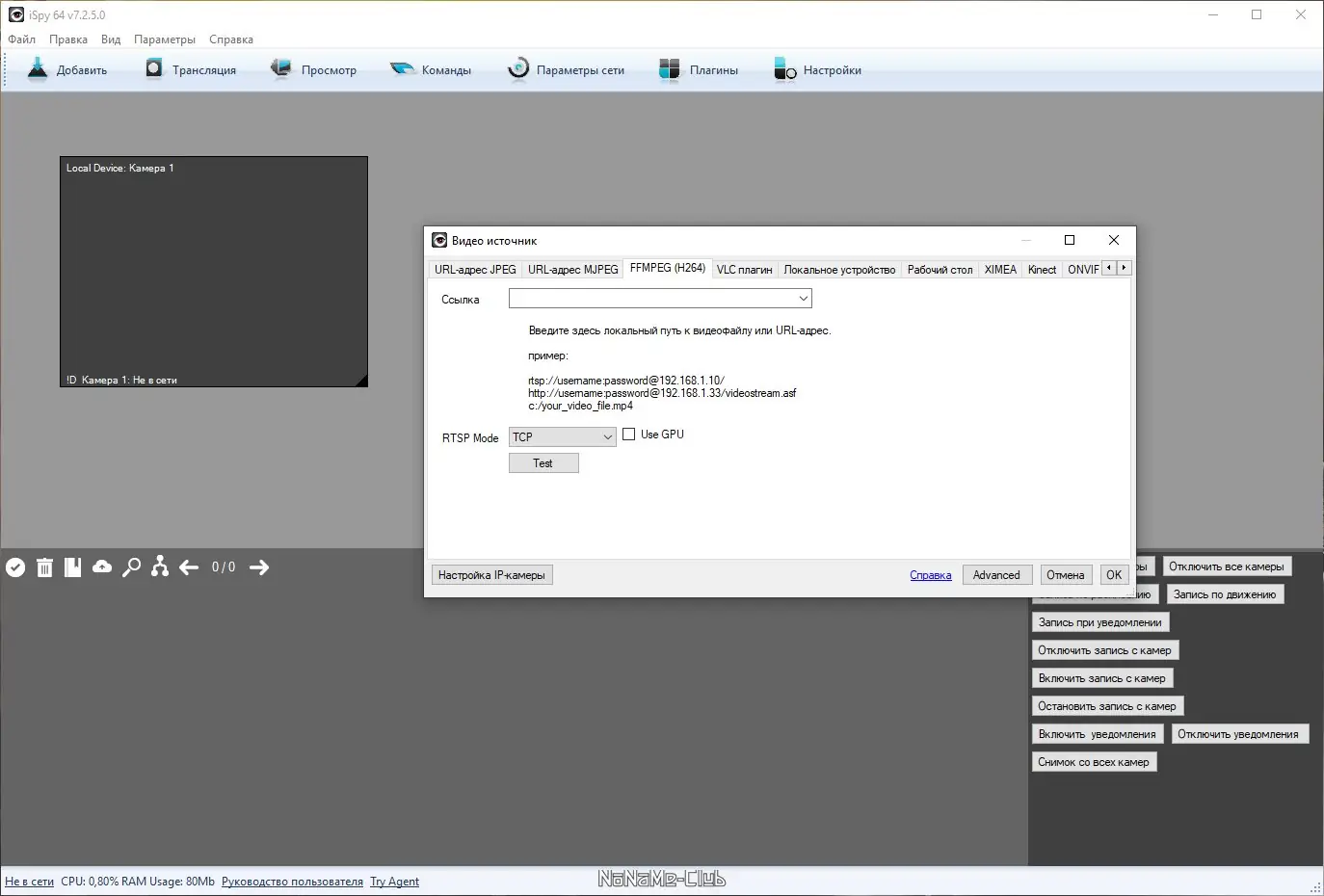Click the CPU and RAM usage status text

[x=138, y=882]
